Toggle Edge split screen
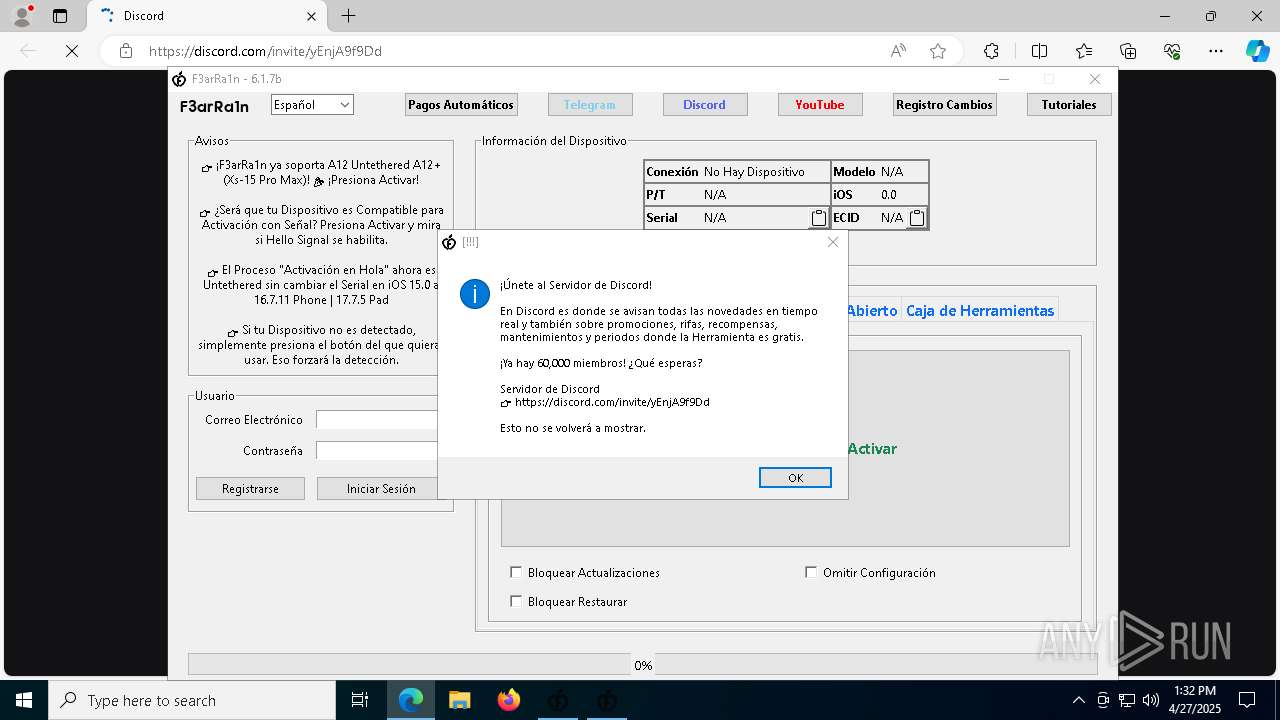Image resolution: width=1280 pixels, height=720 pixels. click(x=1039, y=51)
